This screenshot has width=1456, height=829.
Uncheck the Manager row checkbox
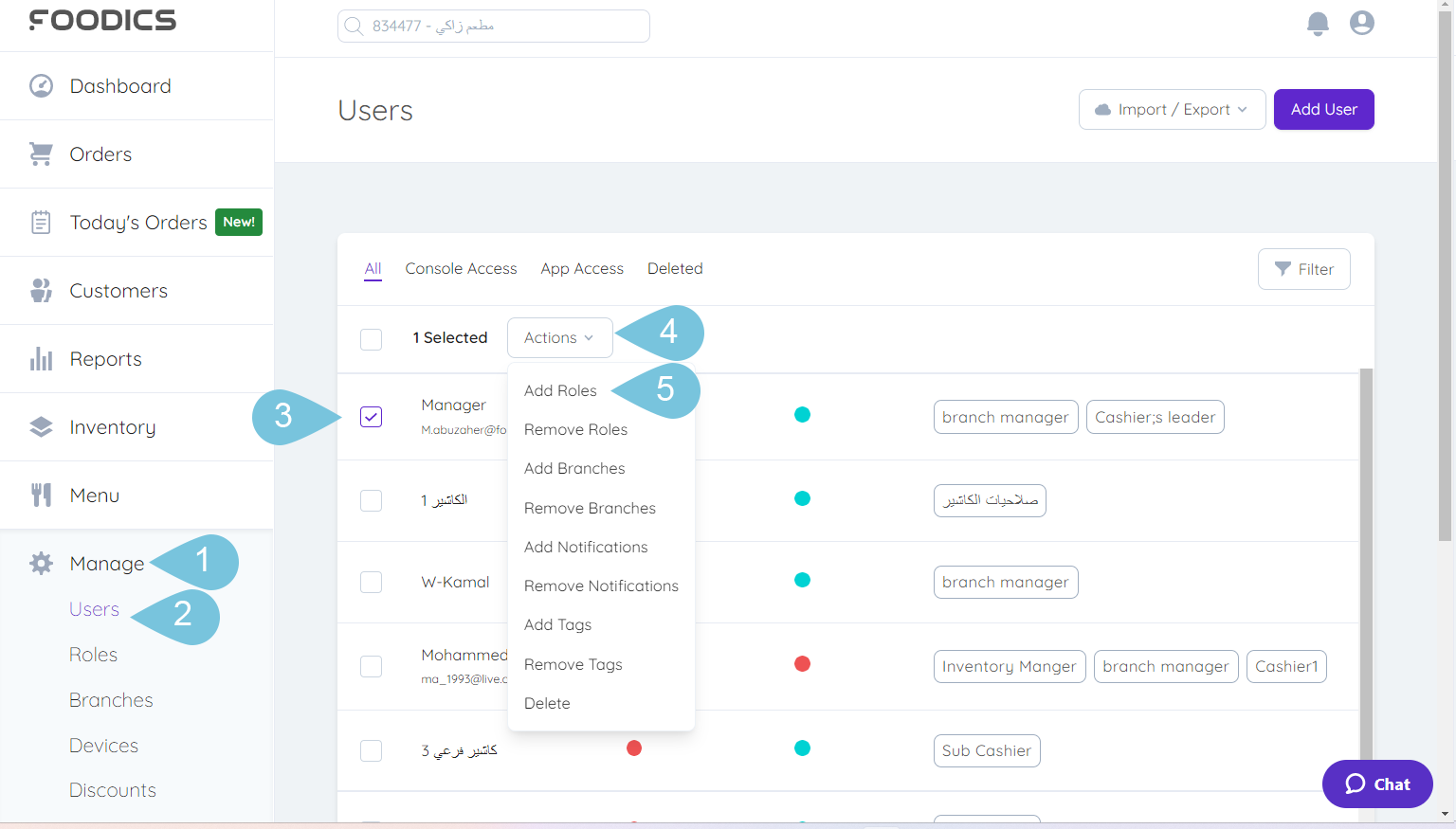click(x=371, y=417)
